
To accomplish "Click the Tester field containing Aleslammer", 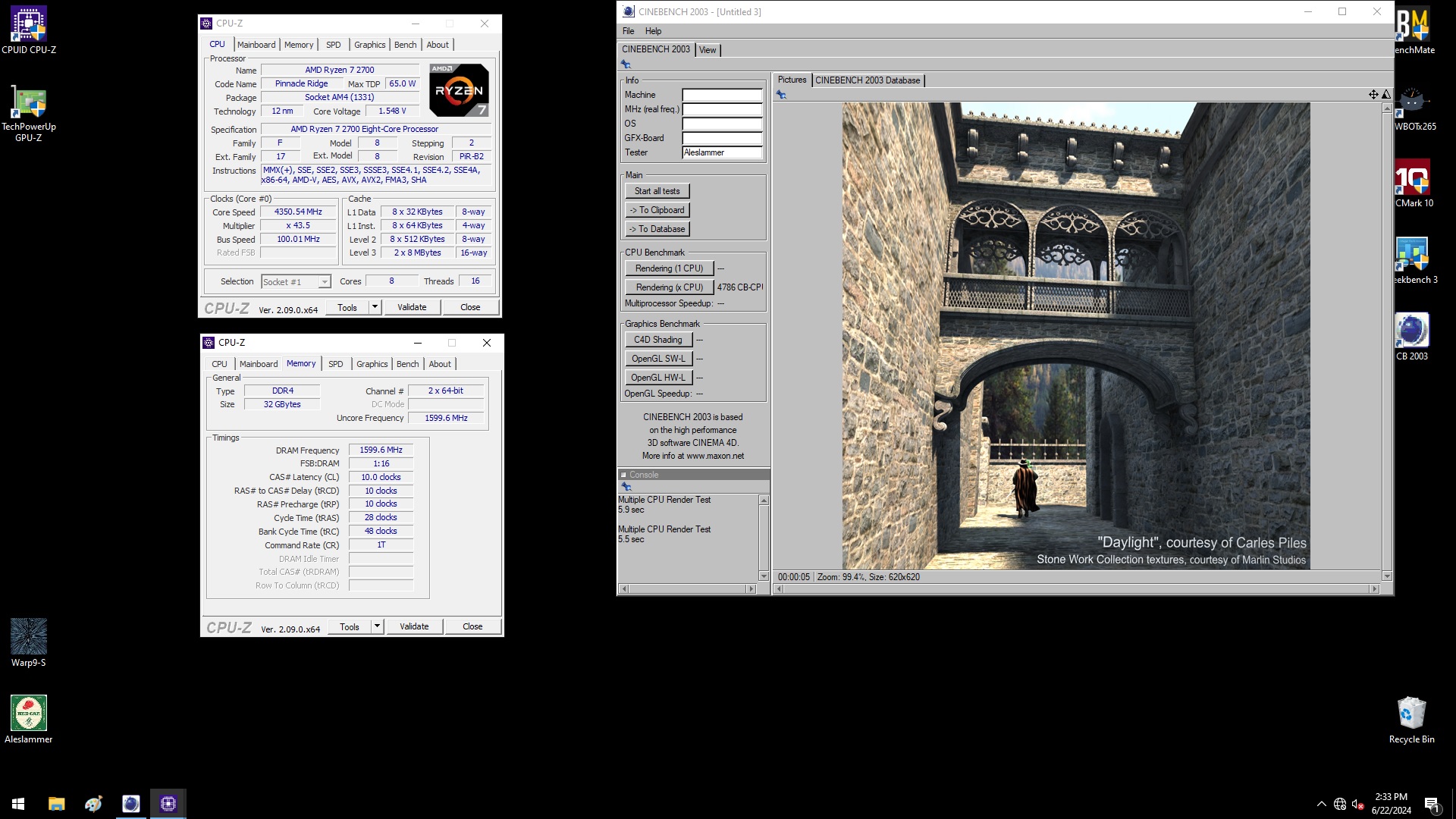I will [x=722, y=152].
